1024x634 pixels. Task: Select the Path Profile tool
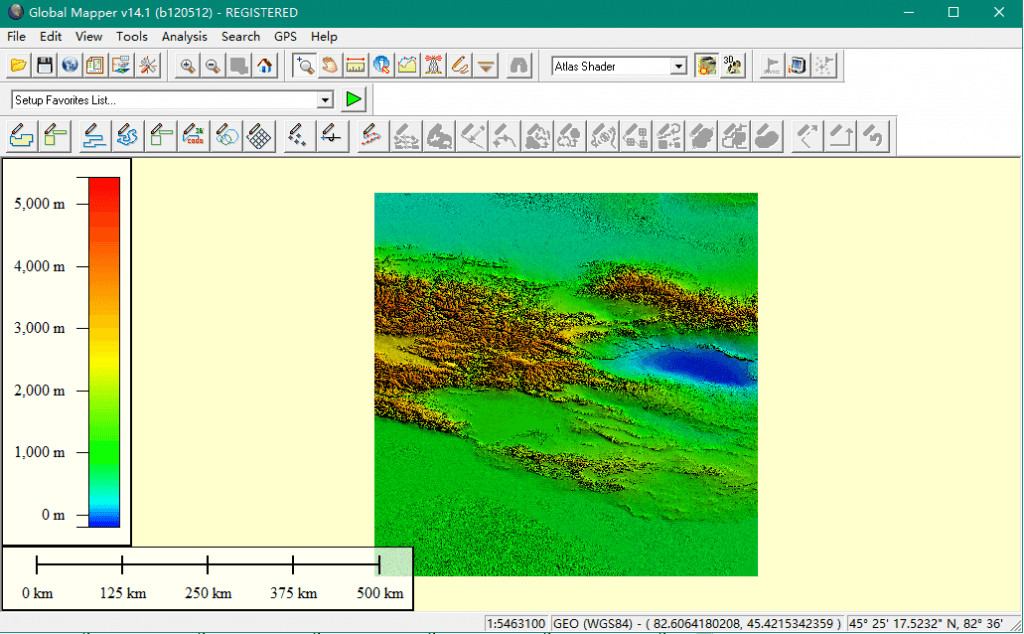(x=408, y=66)
